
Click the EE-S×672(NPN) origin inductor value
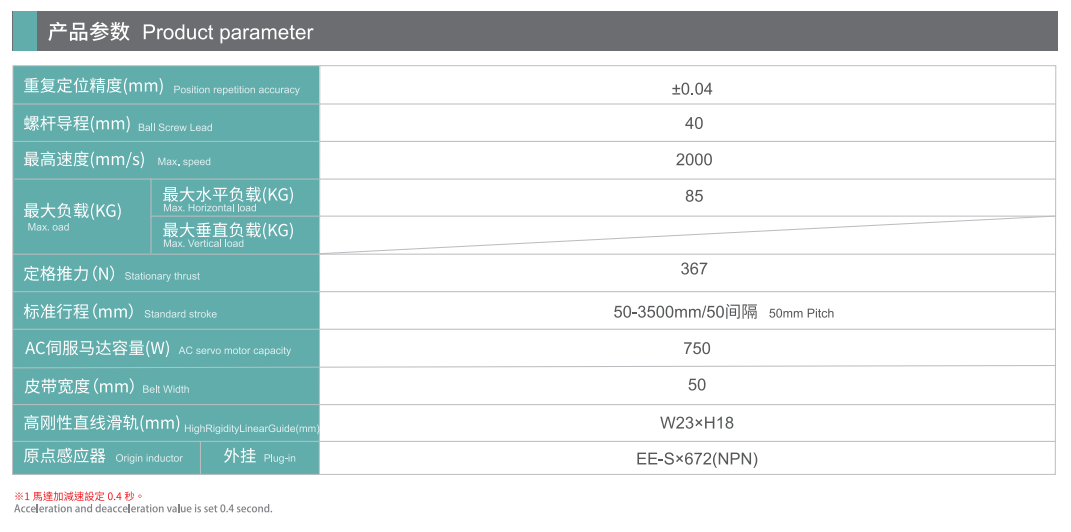click(696, 459)
